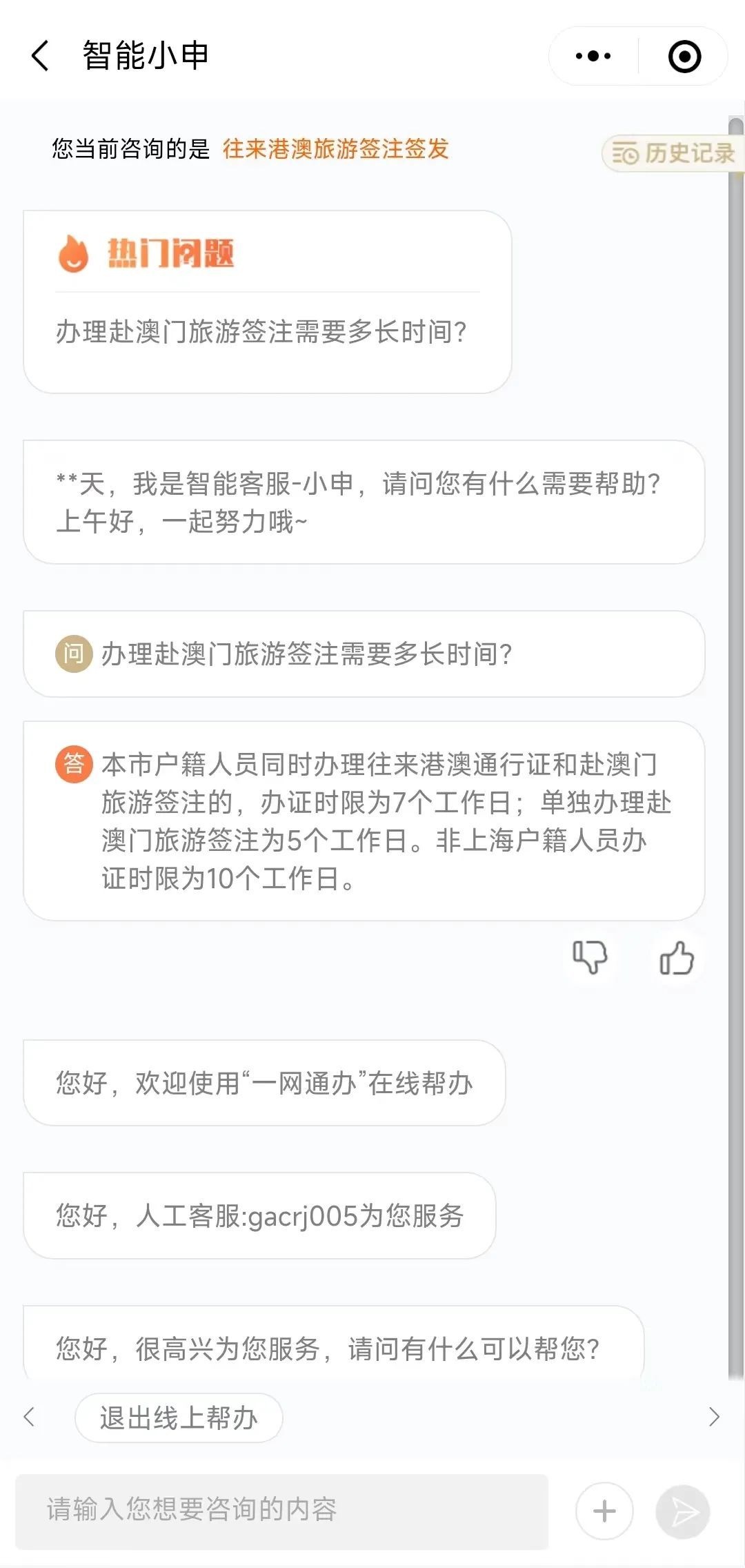This screenshot has width=745, height=1568.
Task: Open the three-dot more menu
Action: 593,56
